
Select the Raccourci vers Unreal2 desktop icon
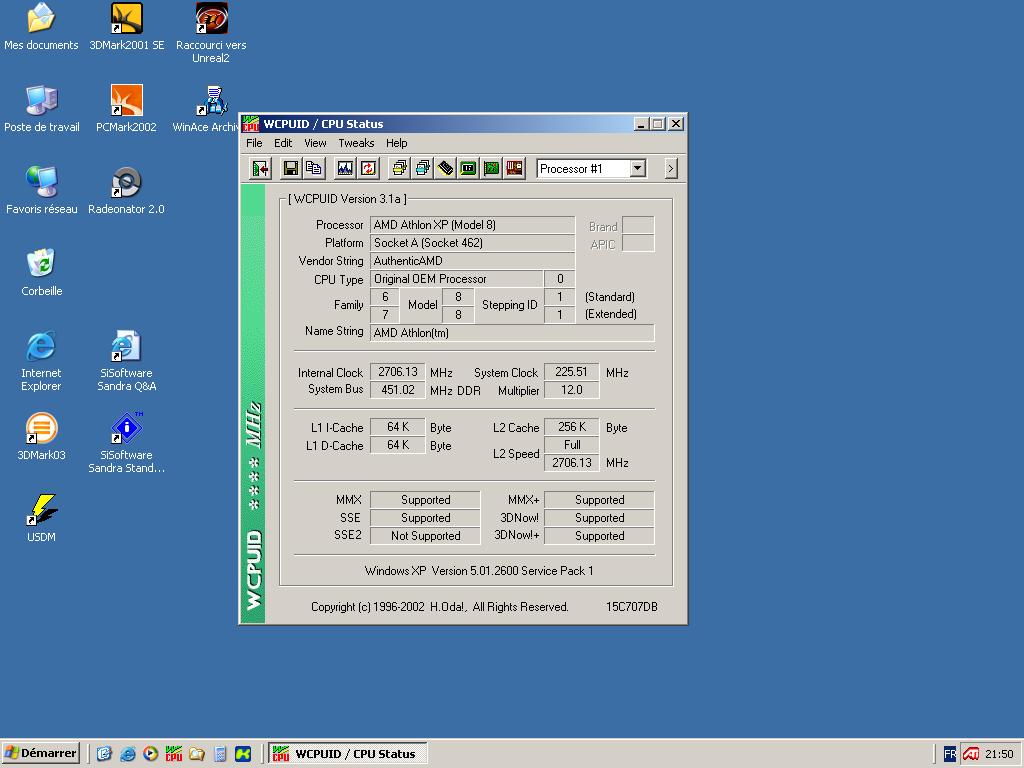tap(211, 33)
